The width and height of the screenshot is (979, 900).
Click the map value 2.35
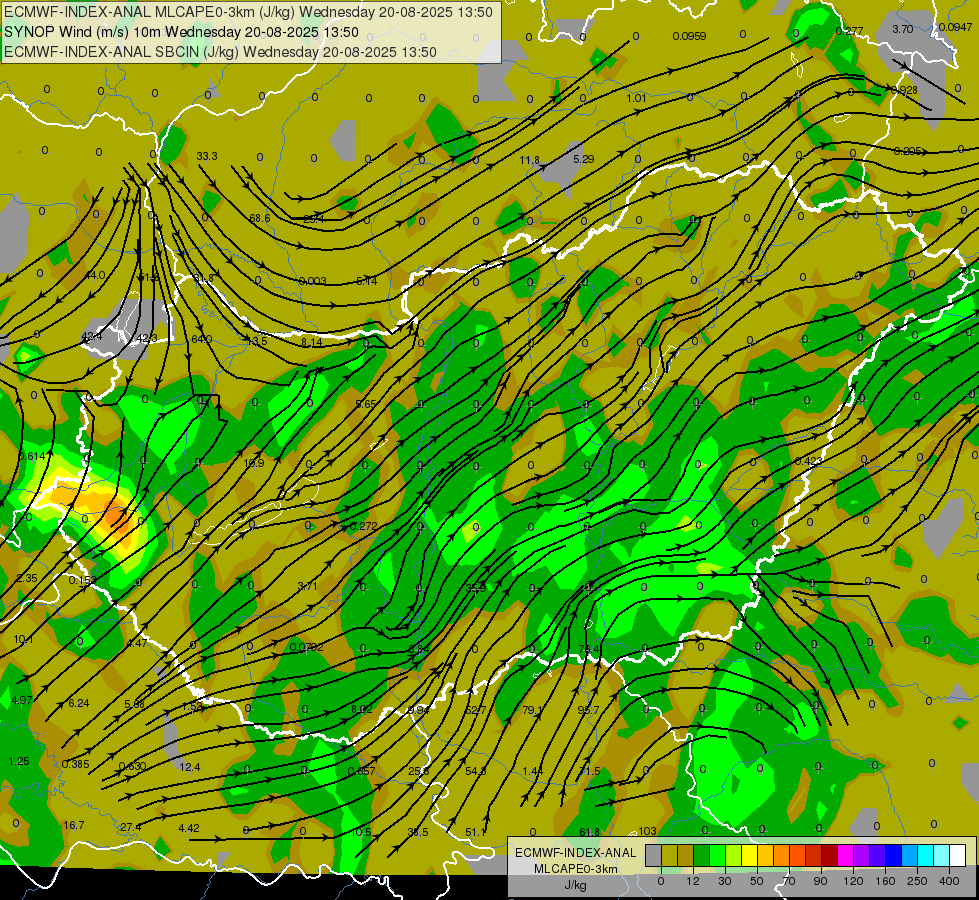click(x=27, y=578)
